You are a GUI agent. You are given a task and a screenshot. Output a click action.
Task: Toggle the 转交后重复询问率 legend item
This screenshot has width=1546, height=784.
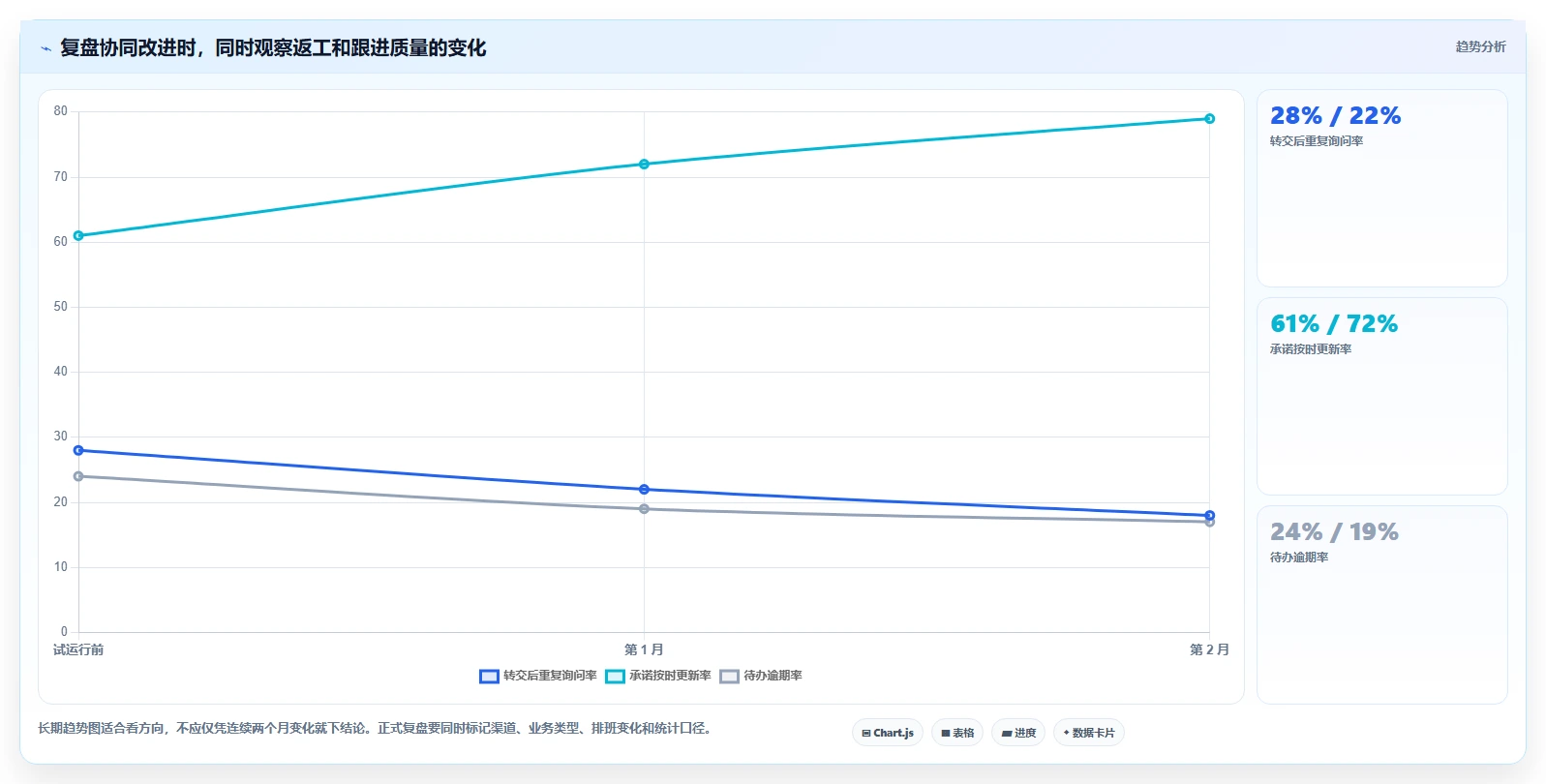[x=538, y=676]
